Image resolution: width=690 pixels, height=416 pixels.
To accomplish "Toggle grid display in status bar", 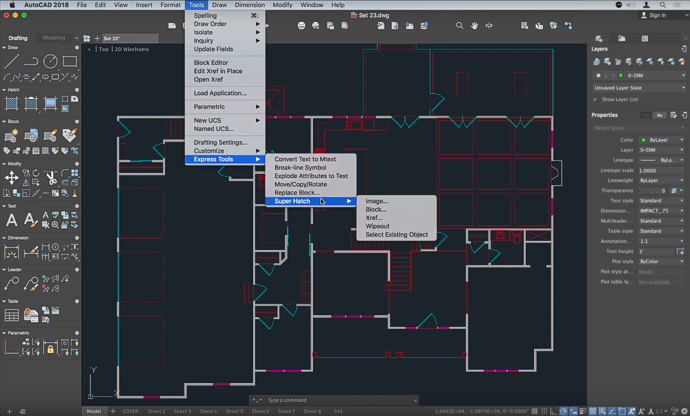I will coord(534,411).
